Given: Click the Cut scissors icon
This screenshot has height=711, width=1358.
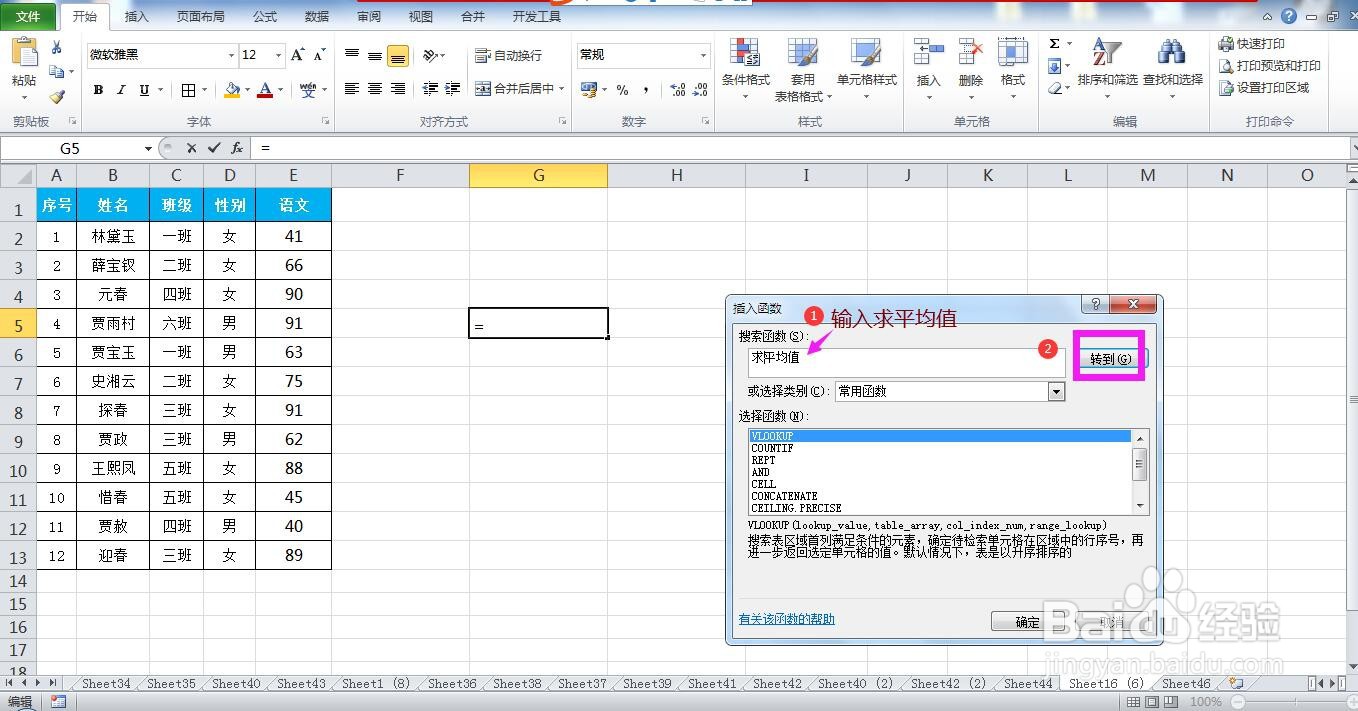Looking at the screenshot, I should point(57,48).
